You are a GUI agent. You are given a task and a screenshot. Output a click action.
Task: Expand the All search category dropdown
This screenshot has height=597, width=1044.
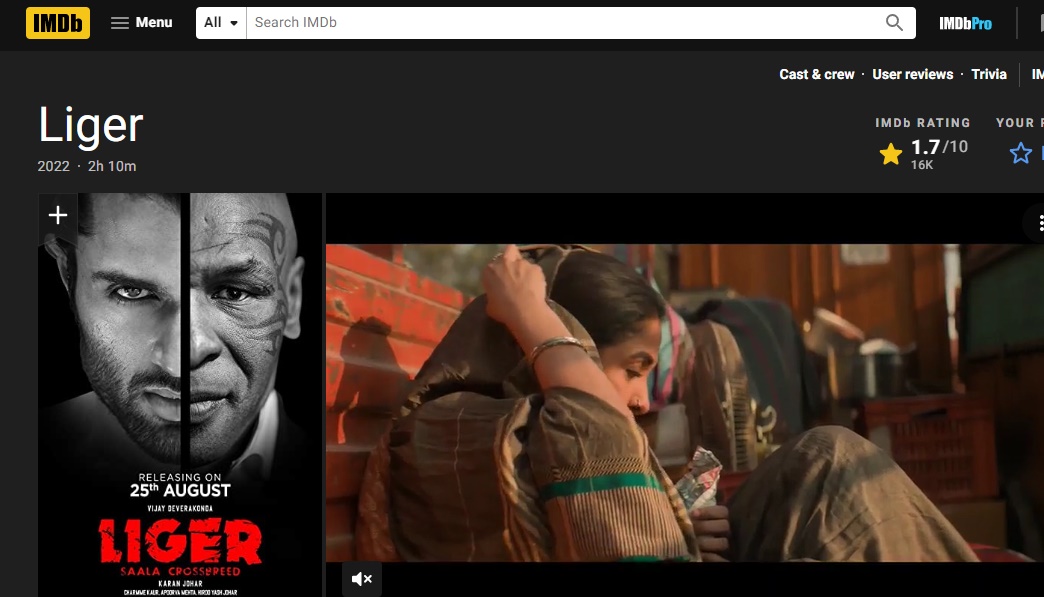tap(222, 22)
